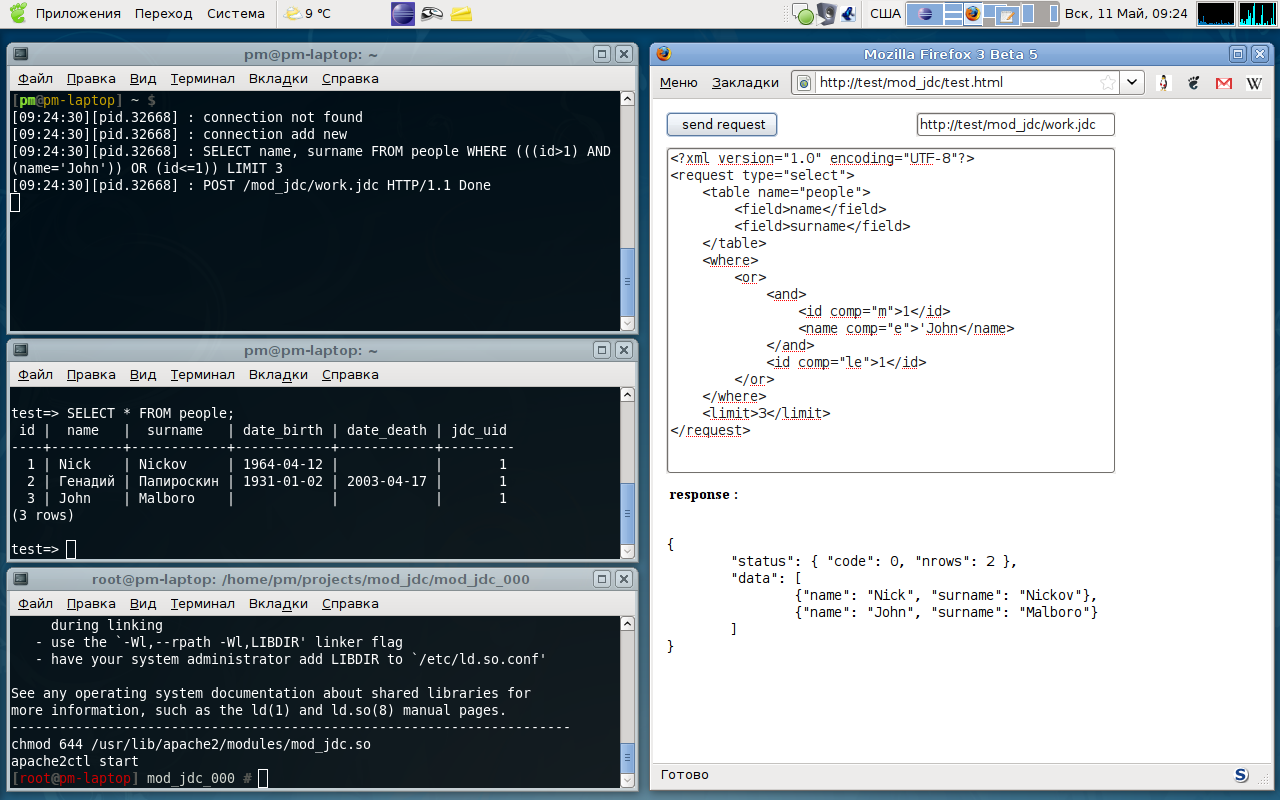Open the Меню menu in Firefox
The width and height of the screenshot is (1280, 800).
679,83
